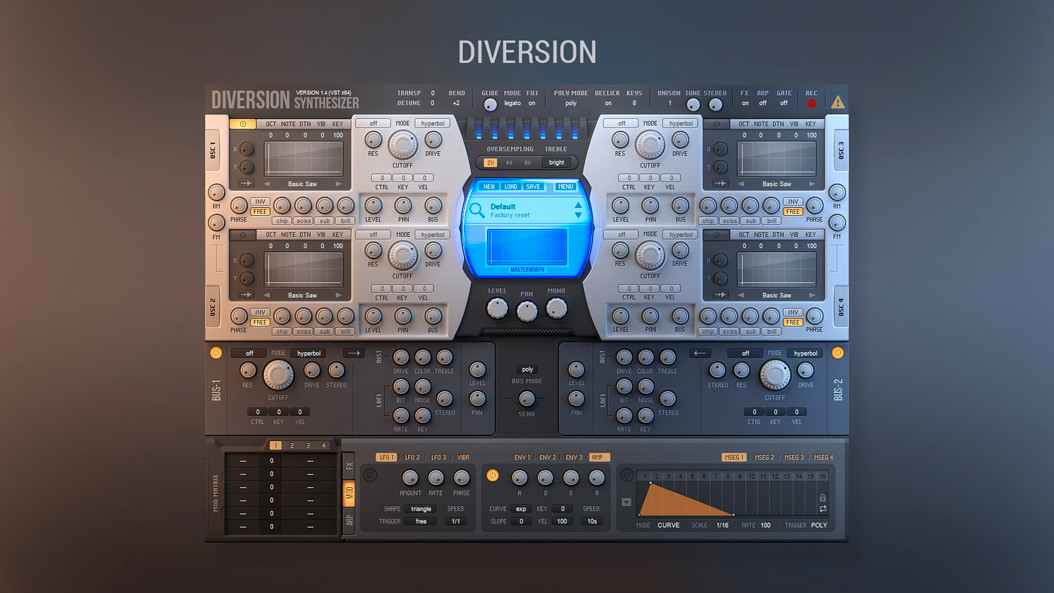The width and height of the screenshot is (1054, 593).
Task: Click the OSC 3 routing arrow icon
Action: point(721,184)
